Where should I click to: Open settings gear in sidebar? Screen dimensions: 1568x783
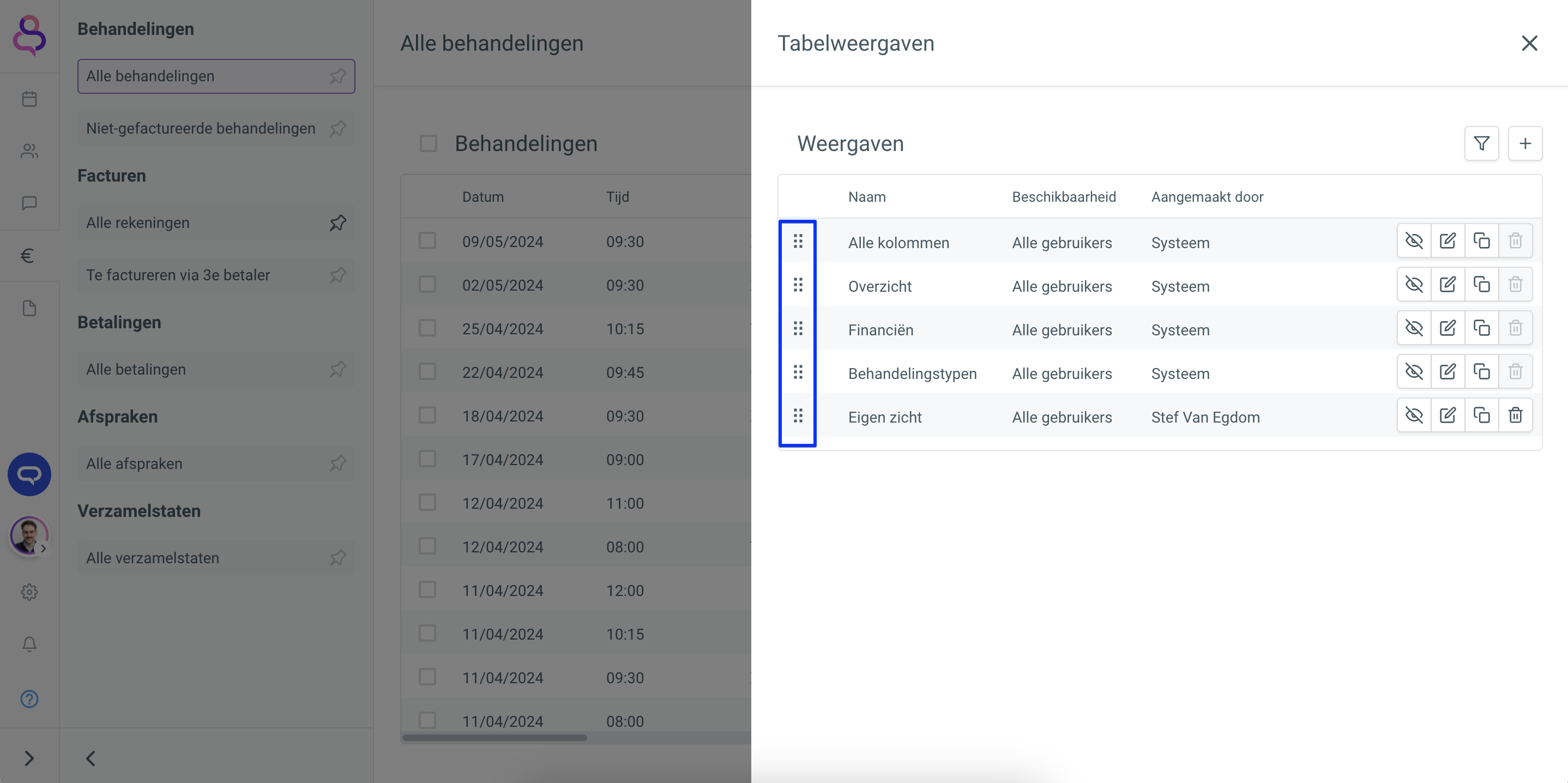(x=29, y=592)
